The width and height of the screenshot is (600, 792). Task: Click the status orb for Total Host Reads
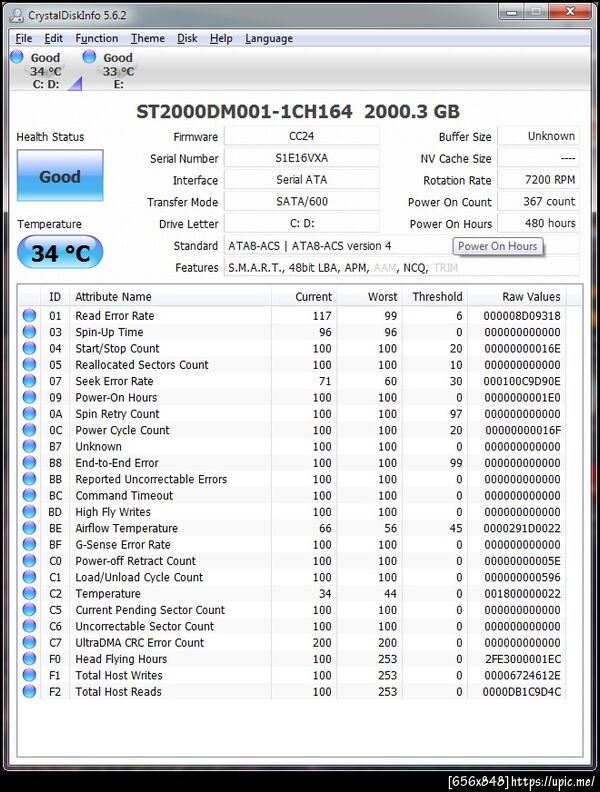[29, 691]
